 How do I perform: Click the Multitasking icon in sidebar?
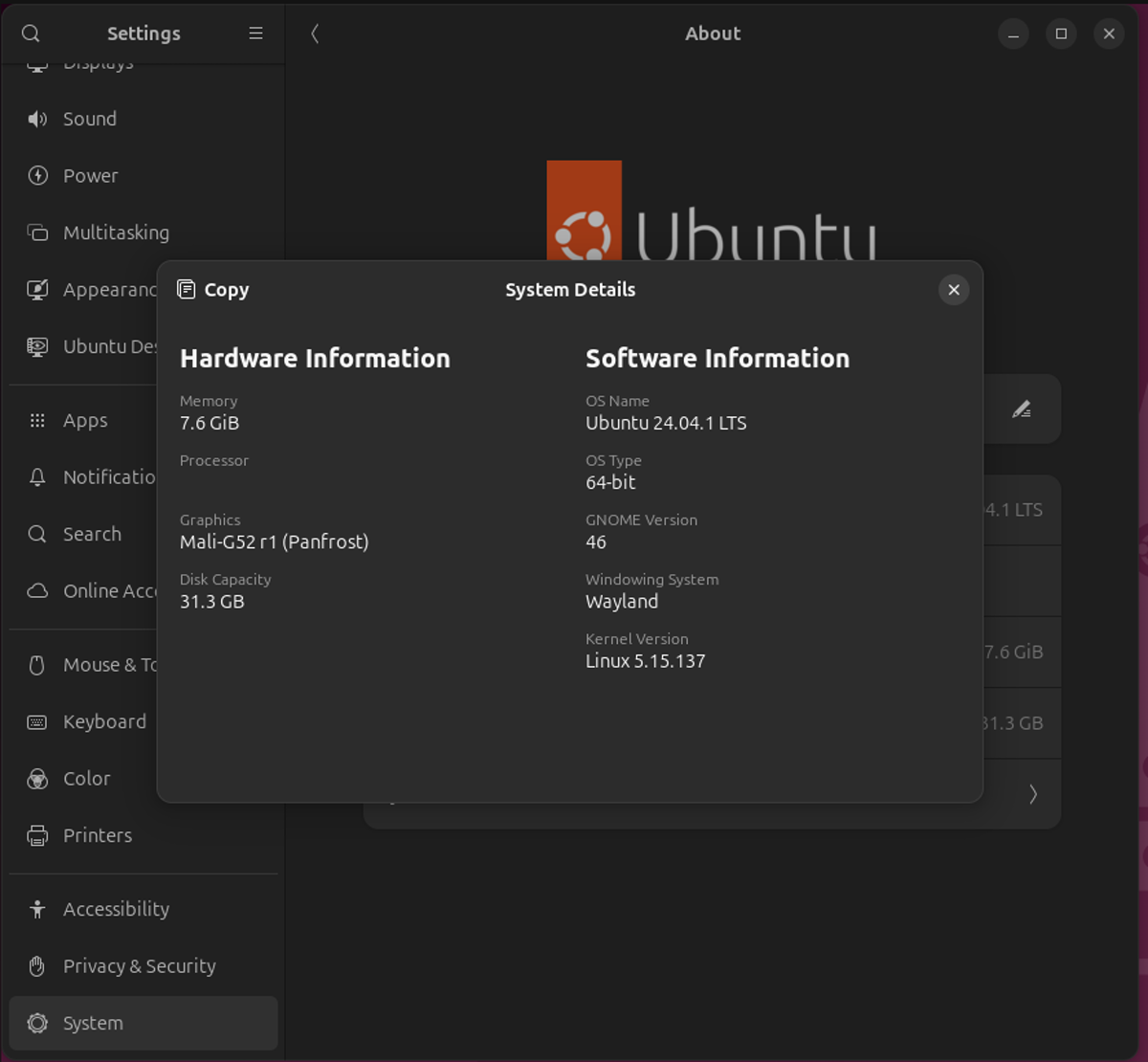click(x=37, y=232)
